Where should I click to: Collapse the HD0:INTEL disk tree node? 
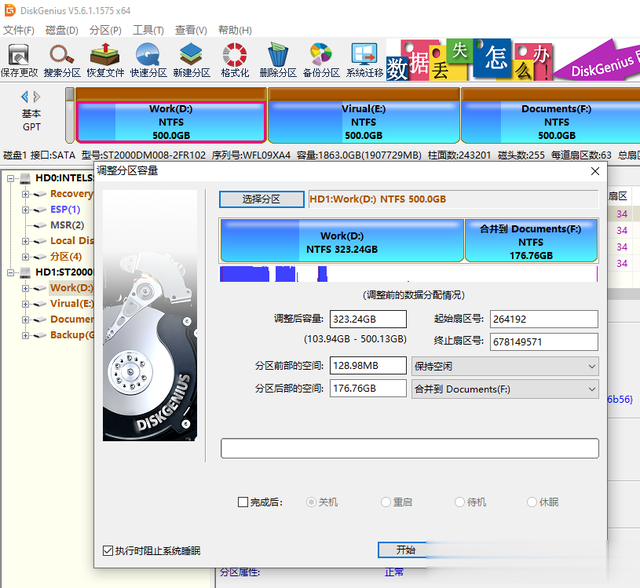click(x=10, y=178)
